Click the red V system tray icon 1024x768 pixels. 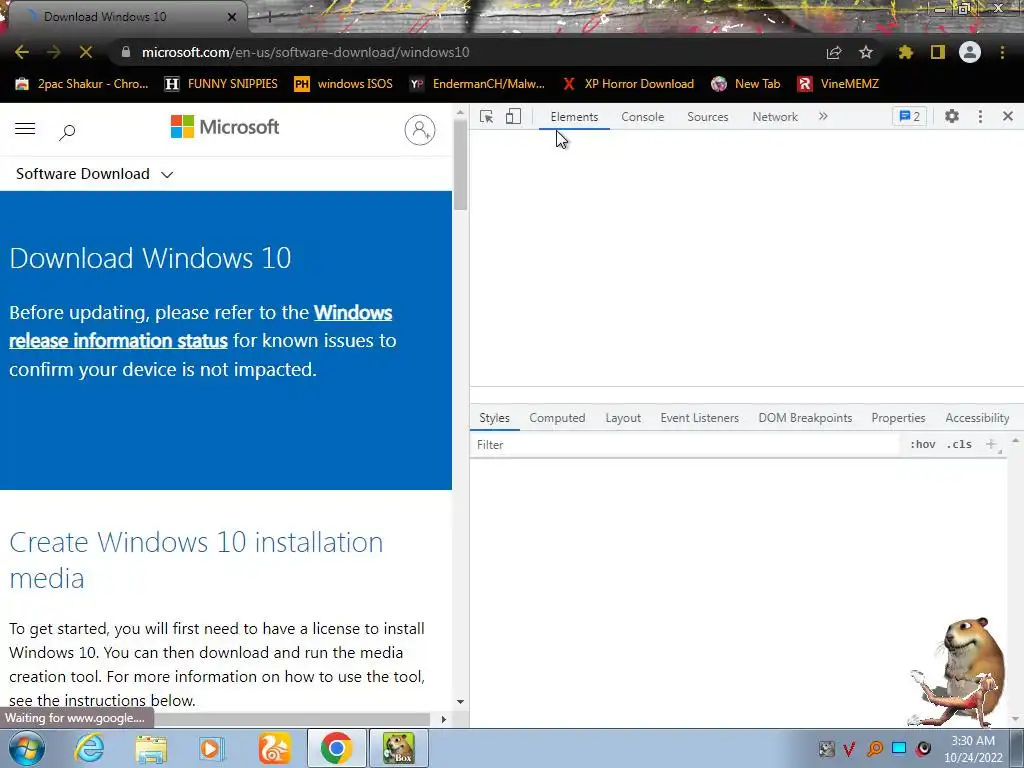(849, 748)
